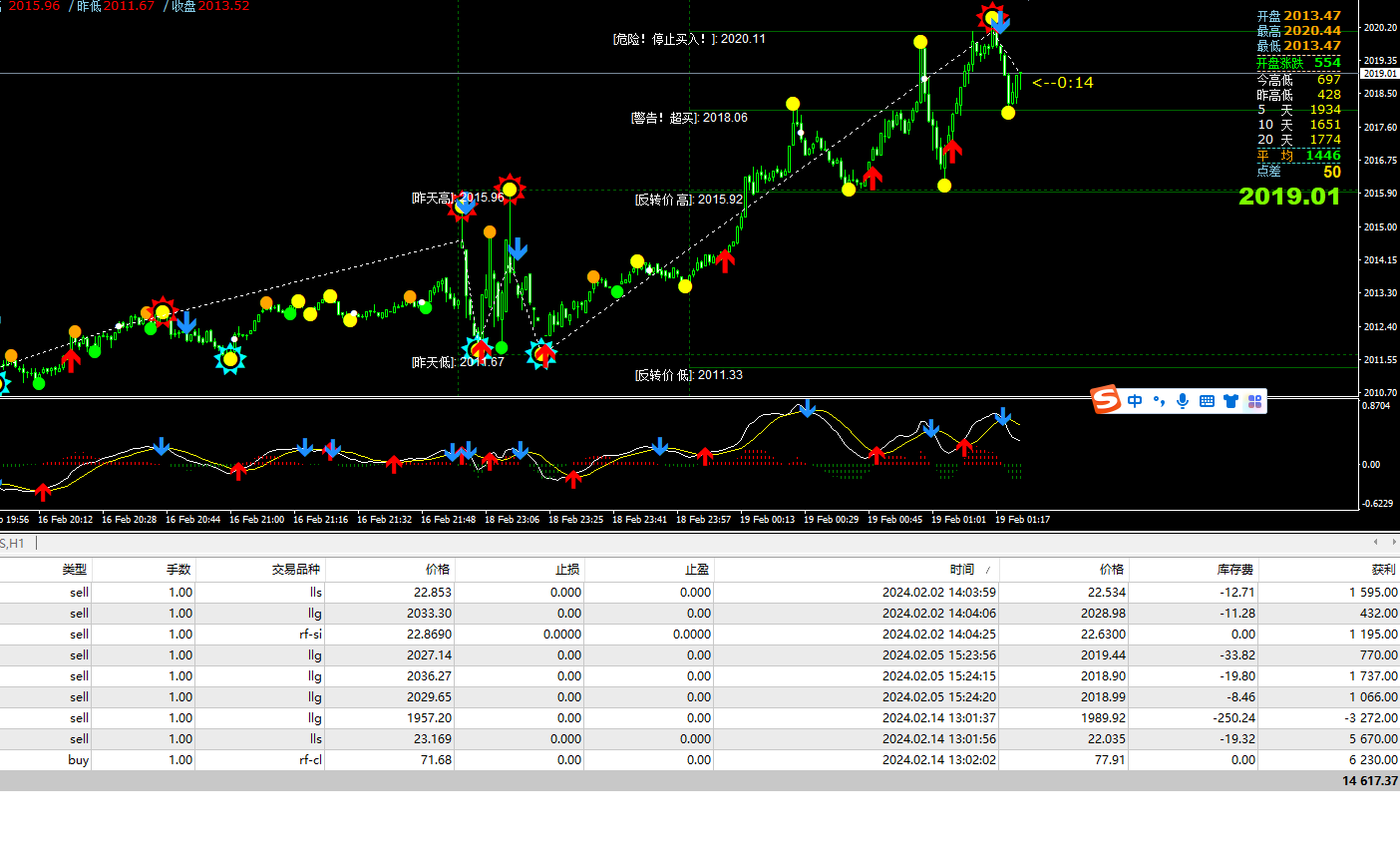Sort by the 时间 column header

[962, 570]
